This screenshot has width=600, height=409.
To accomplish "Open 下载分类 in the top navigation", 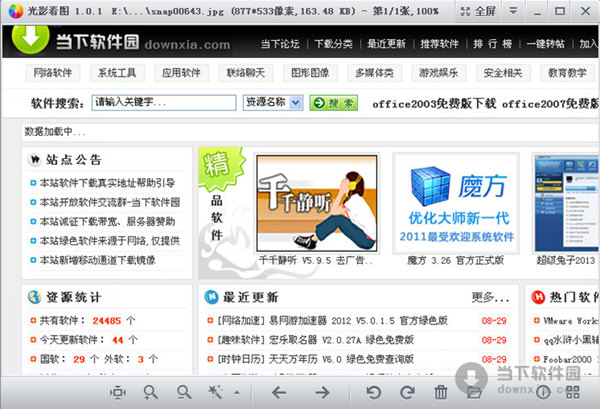I will [x=333, y=44].
